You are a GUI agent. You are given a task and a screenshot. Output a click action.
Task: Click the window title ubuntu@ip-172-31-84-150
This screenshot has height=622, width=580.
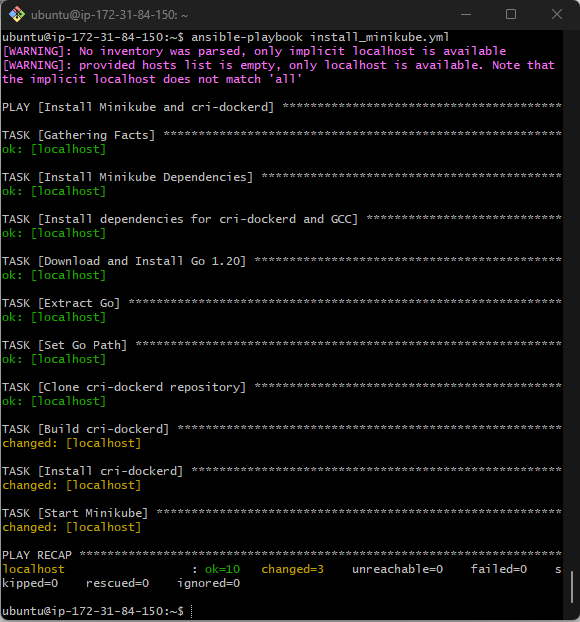pyautogui.click(x=109, y=15)
